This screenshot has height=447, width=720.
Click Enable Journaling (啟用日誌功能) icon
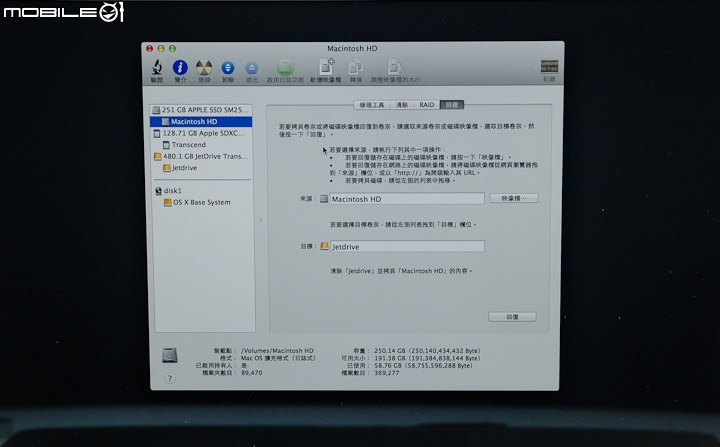point(285,68)
